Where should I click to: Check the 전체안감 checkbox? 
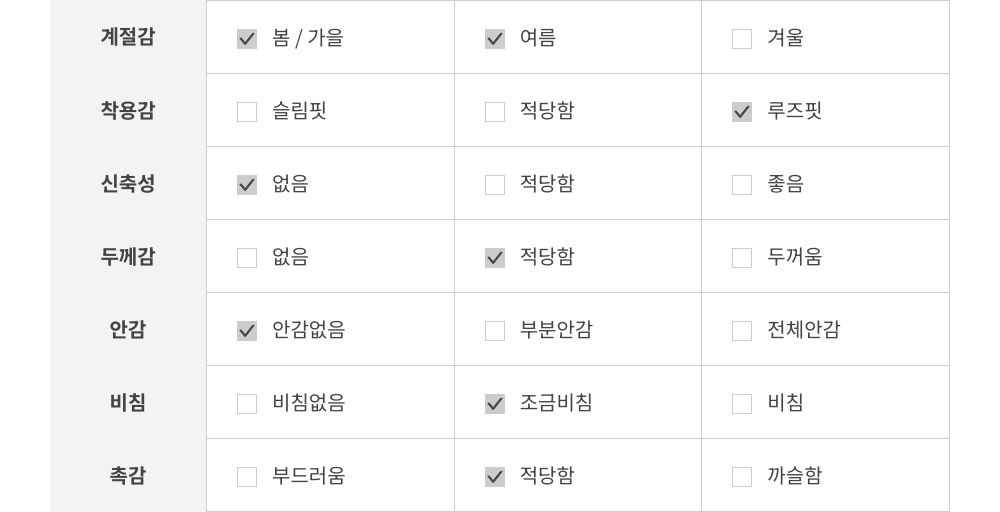[x=742, y=331]
